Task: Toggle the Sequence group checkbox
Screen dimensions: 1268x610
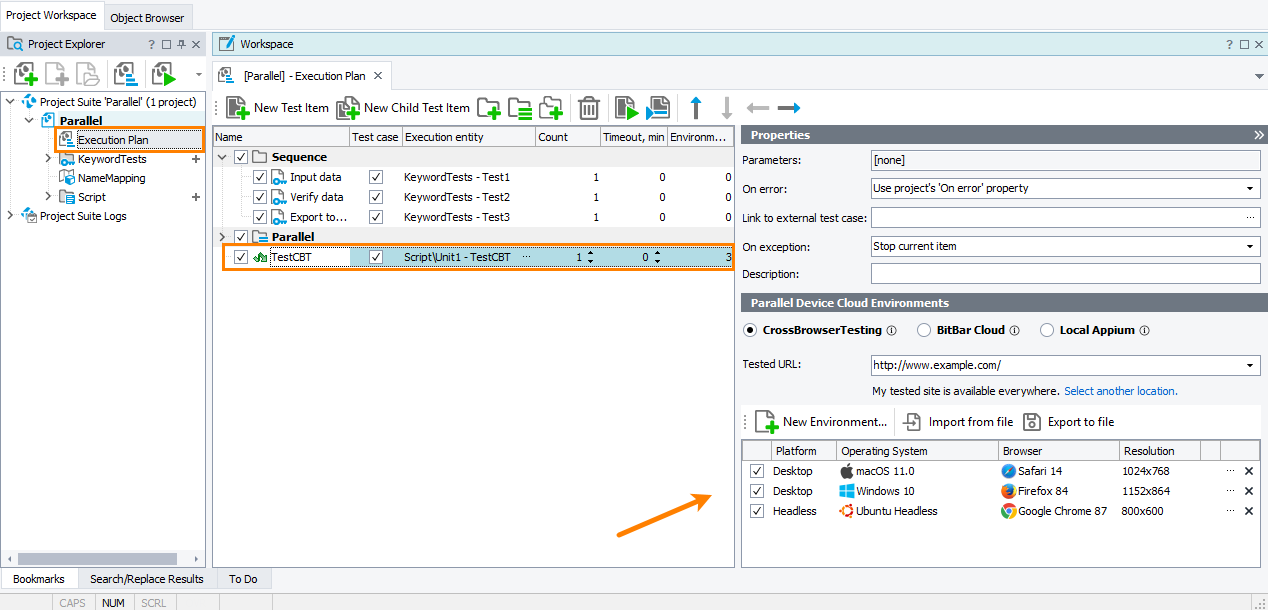Action: (241, 157)
